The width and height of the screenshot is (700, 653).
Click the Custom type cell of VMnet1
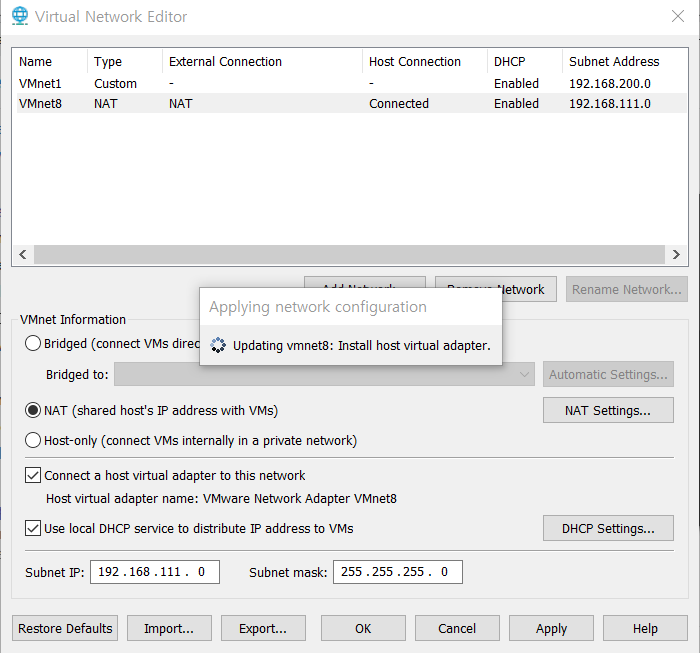click(115, 83)
